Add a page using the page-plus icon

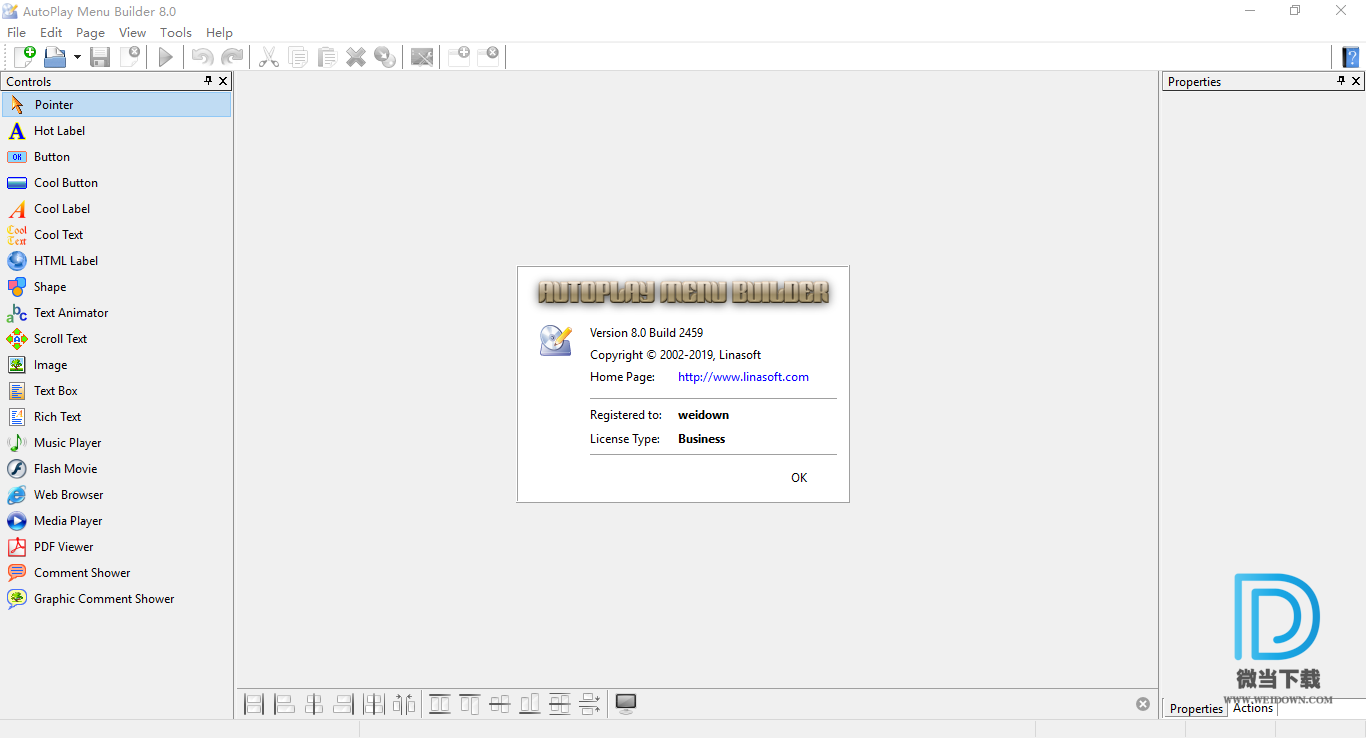click(x=459, y=57)
